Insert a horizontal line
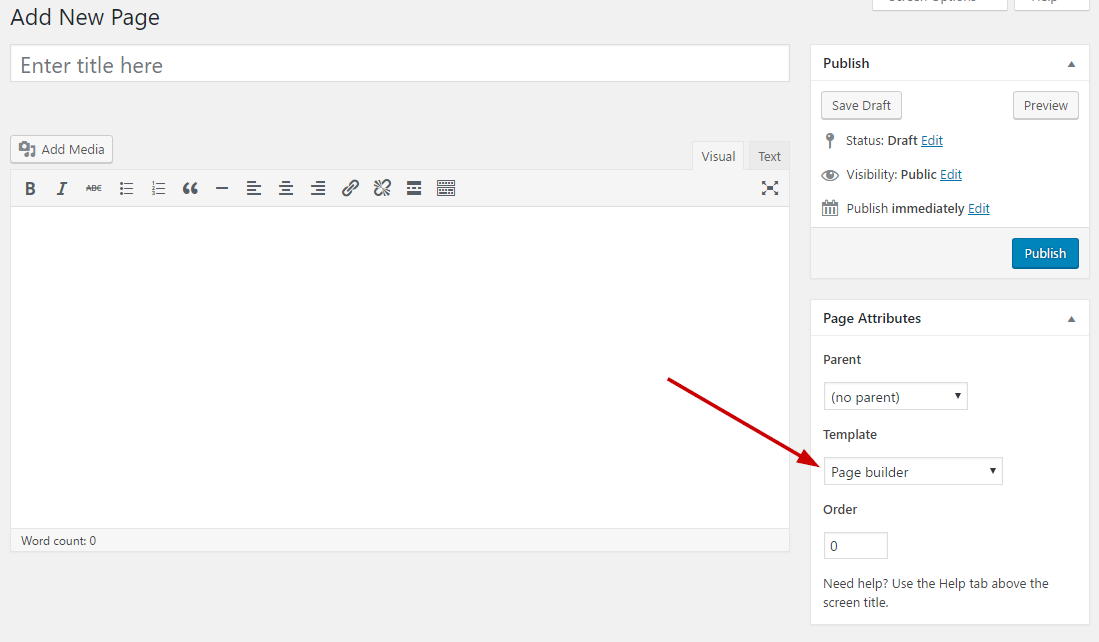Viewport: 1099px width, 642px height. tap(222, 189)
